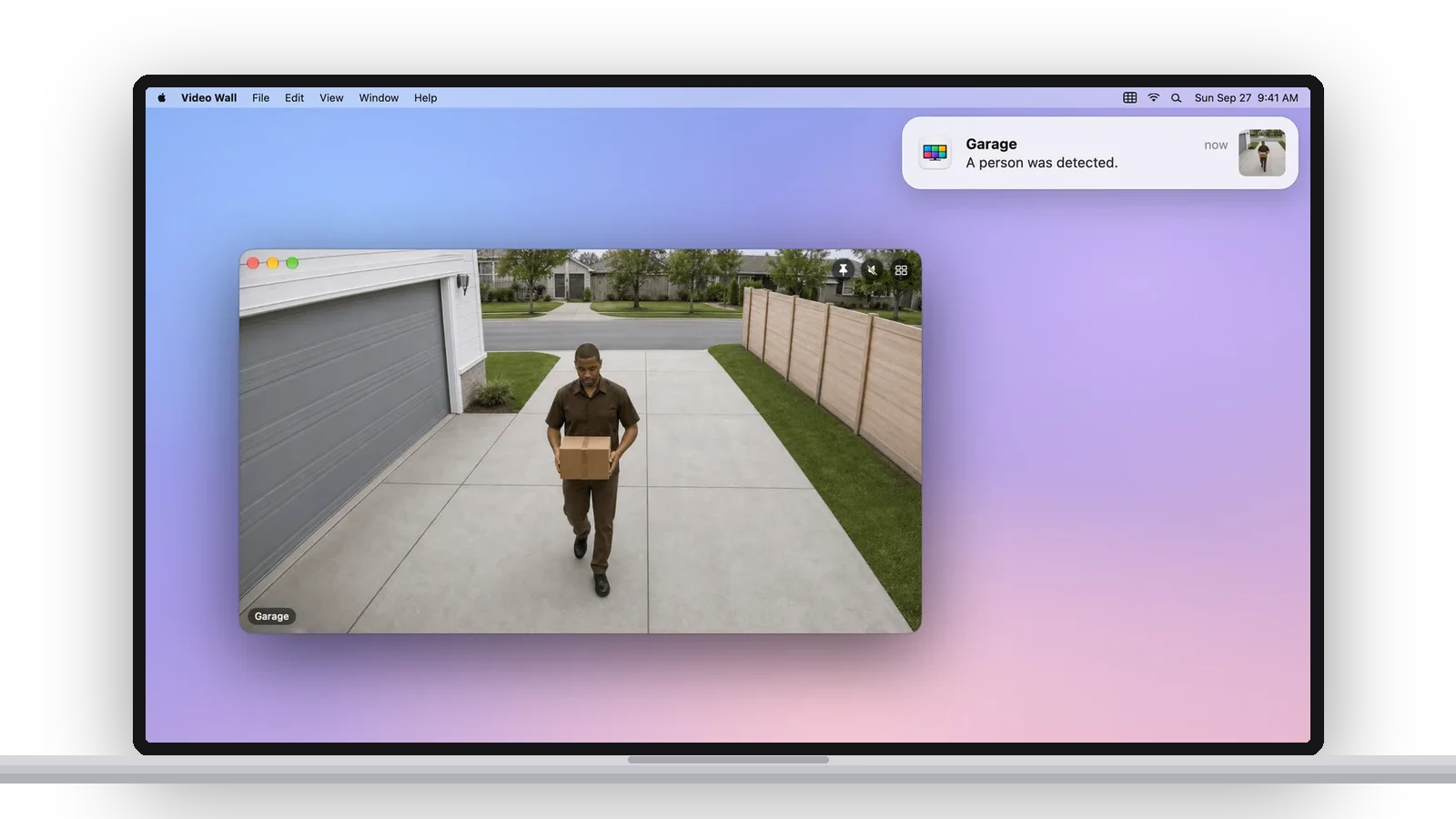Open the grid layout view icon
This screenshot has height=819, width=1456.
[901, 270]
